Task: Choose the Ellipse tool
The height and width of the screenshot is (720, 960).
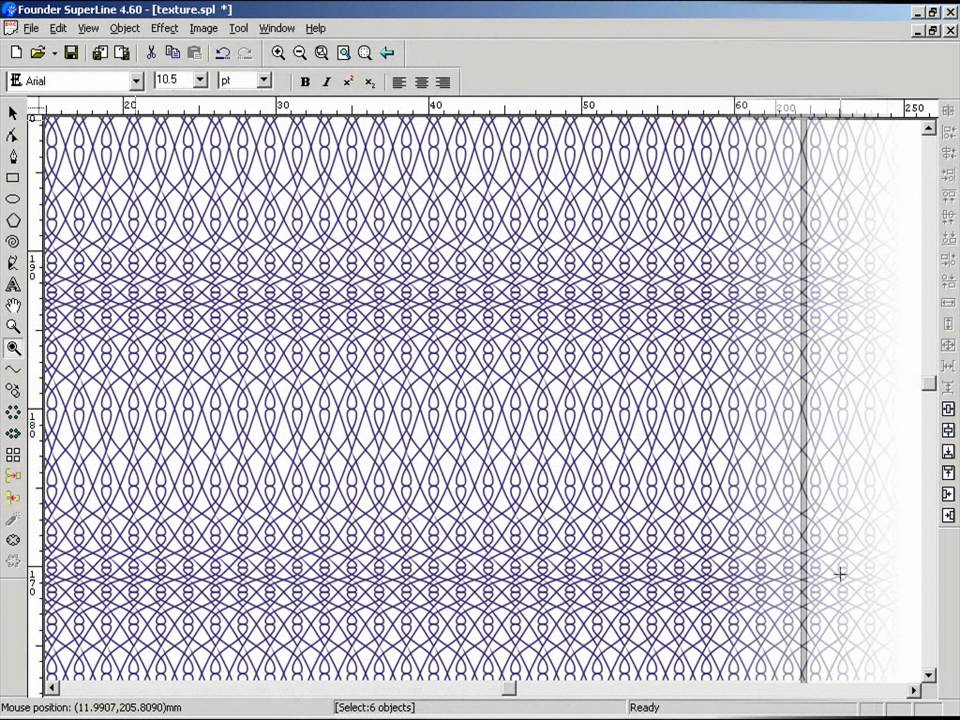Action: (13, 199)
